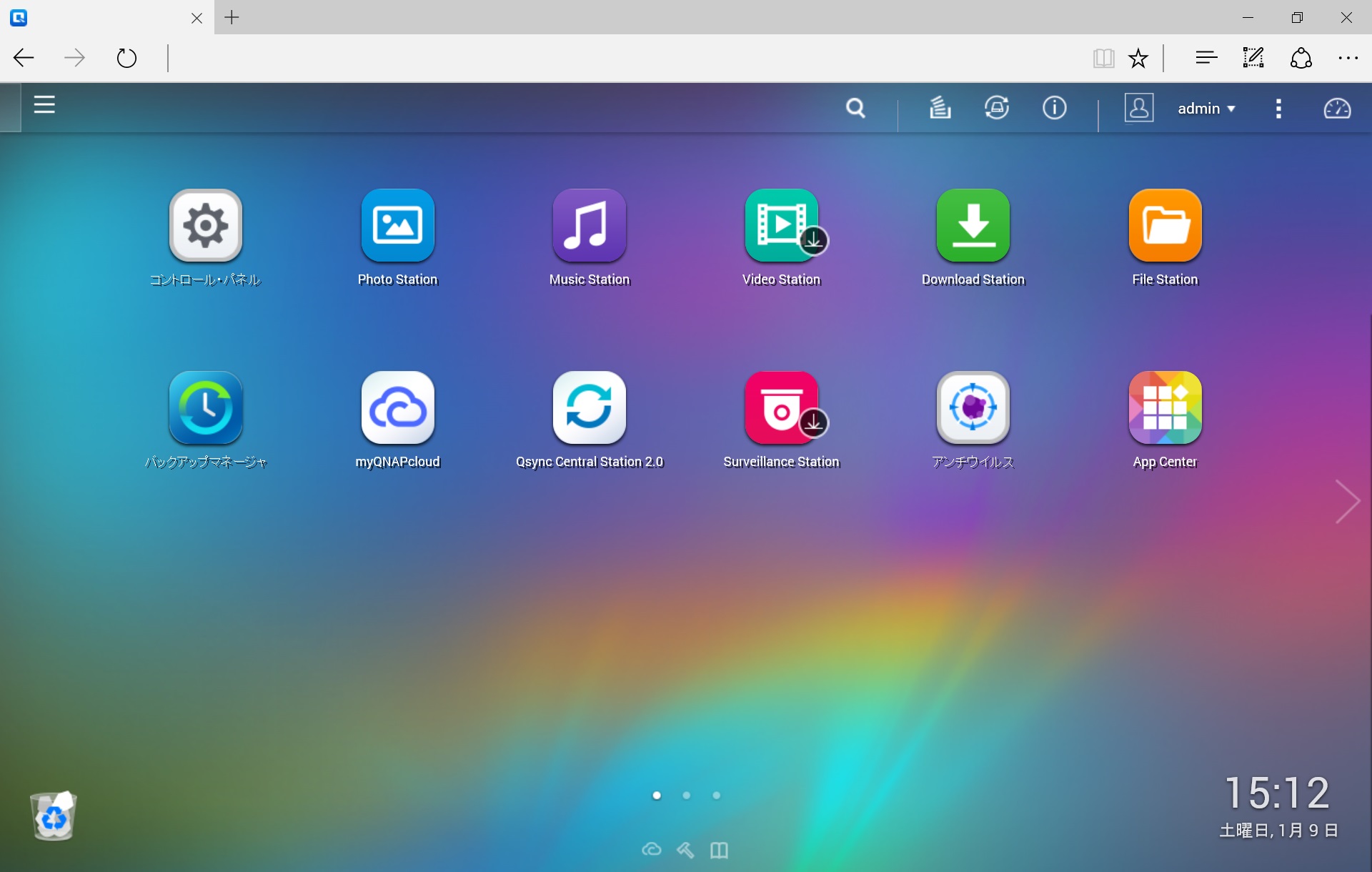
Task: Switch to third desktop page dot
Action: click(717, 796)
